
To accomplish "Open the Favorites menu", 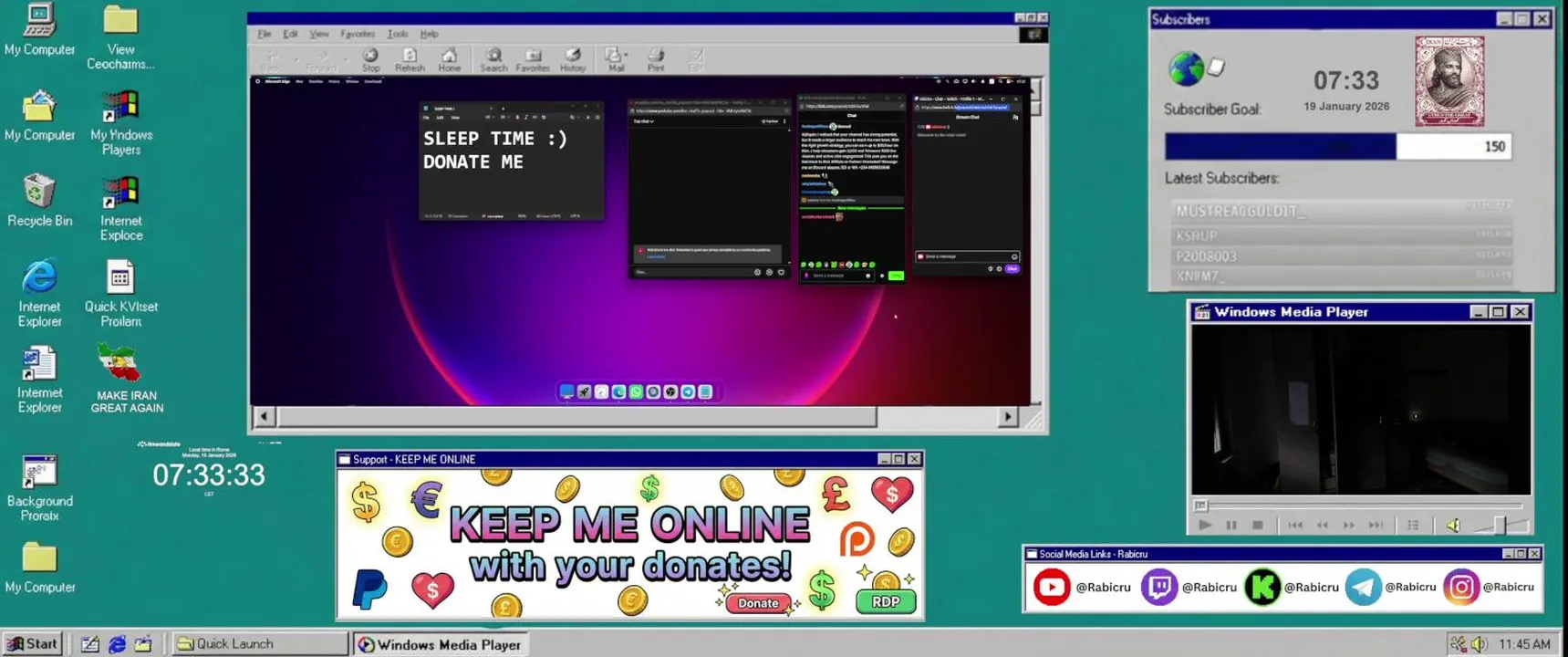I will click(x=357, y=34).
